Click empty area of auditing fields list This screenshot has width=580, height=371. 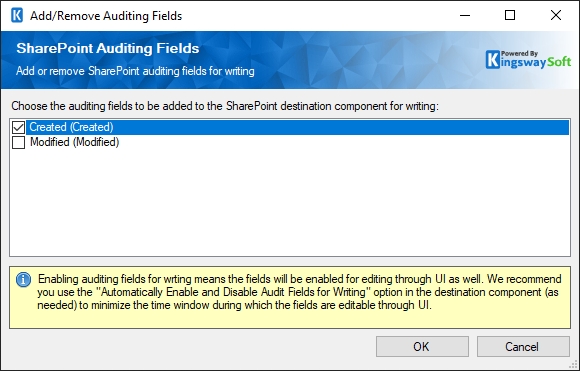pos(290,202)
